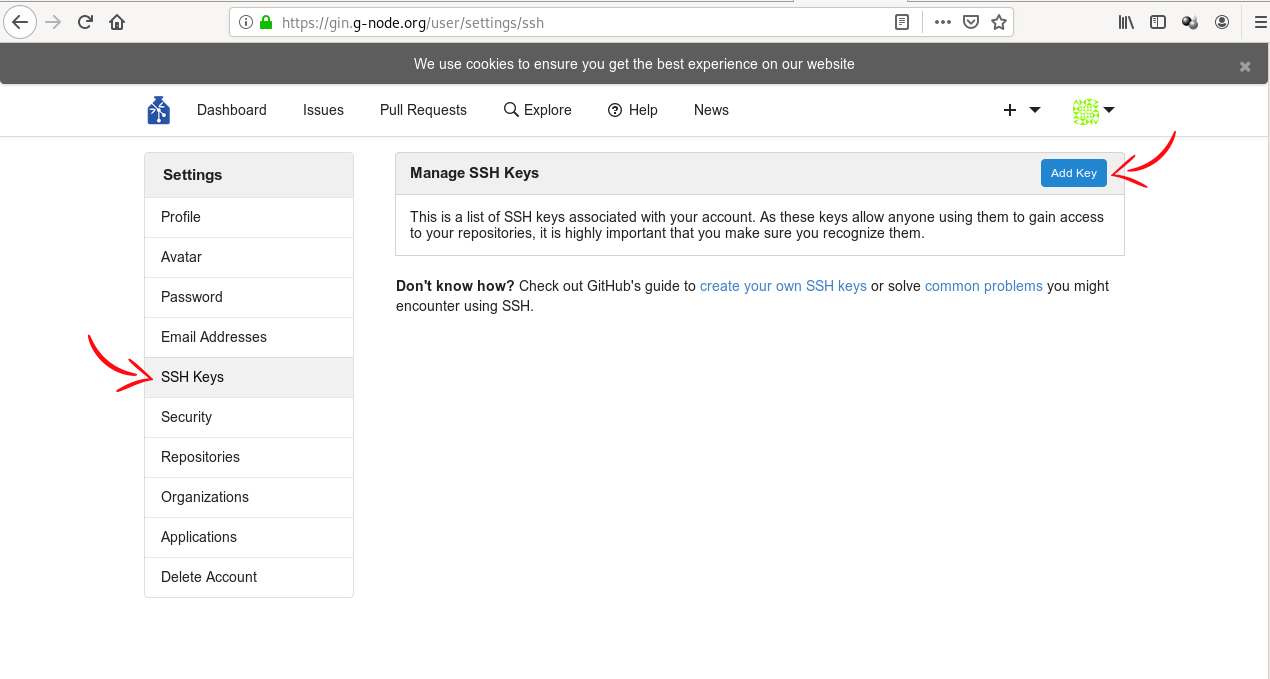The height and width of the screenshot is (679, 1270).
Task: Go to browser home page icon
Action: pyautogui.click(x=117, y=22)
